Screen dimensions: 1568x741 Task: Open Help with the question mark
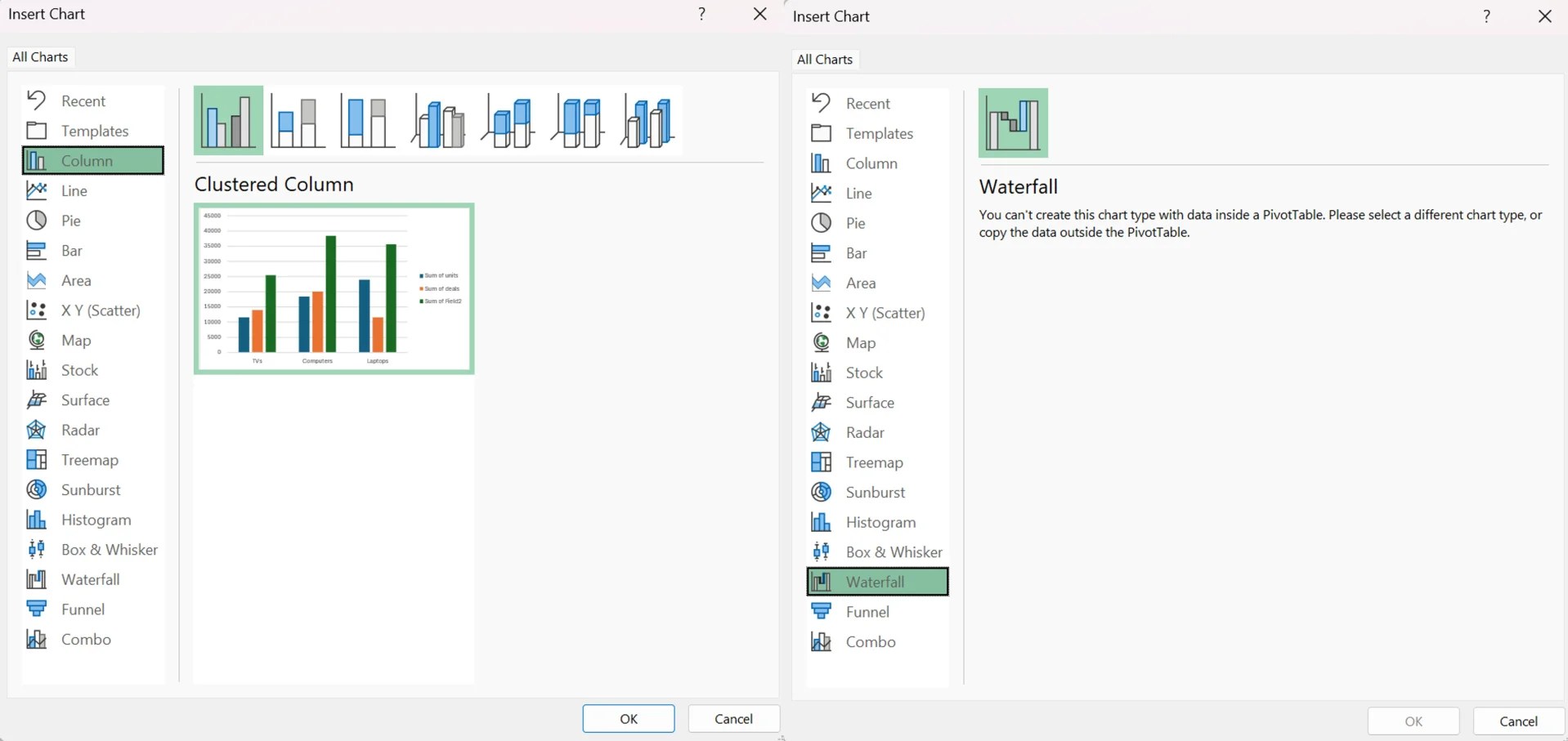coord(701,14)
